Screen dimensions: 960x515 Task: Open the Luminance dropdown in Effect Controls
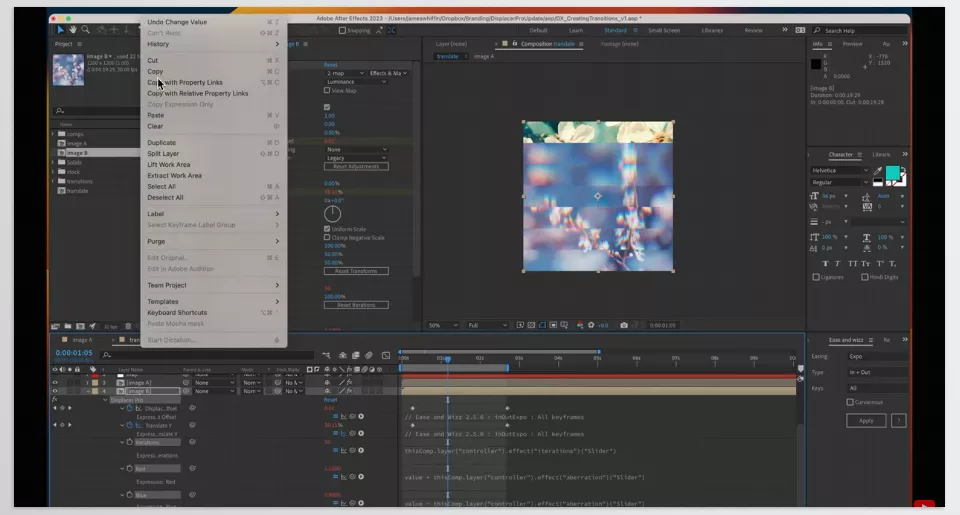[356, 81]
